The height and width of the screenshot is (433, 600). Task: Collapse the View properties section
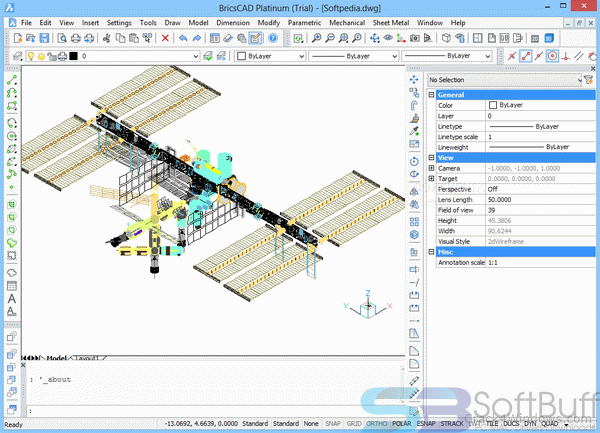click(x=431, y=158)
